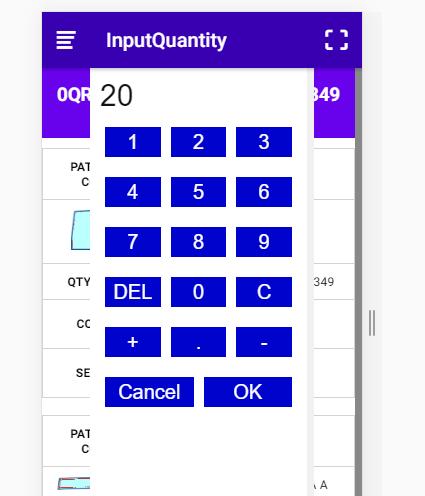Tap the plus sign key
This screenshot has width=425, height=496.
(133, 342)
